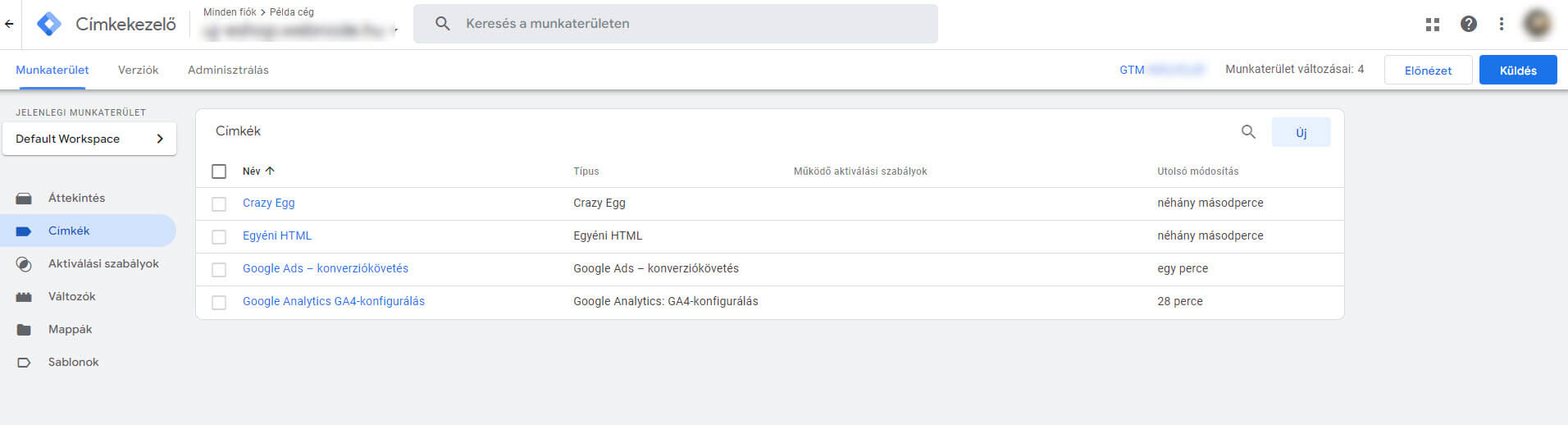Click the Előnézet button
The height and width of the screenshot is (425, 1568).
[1428, 70]
